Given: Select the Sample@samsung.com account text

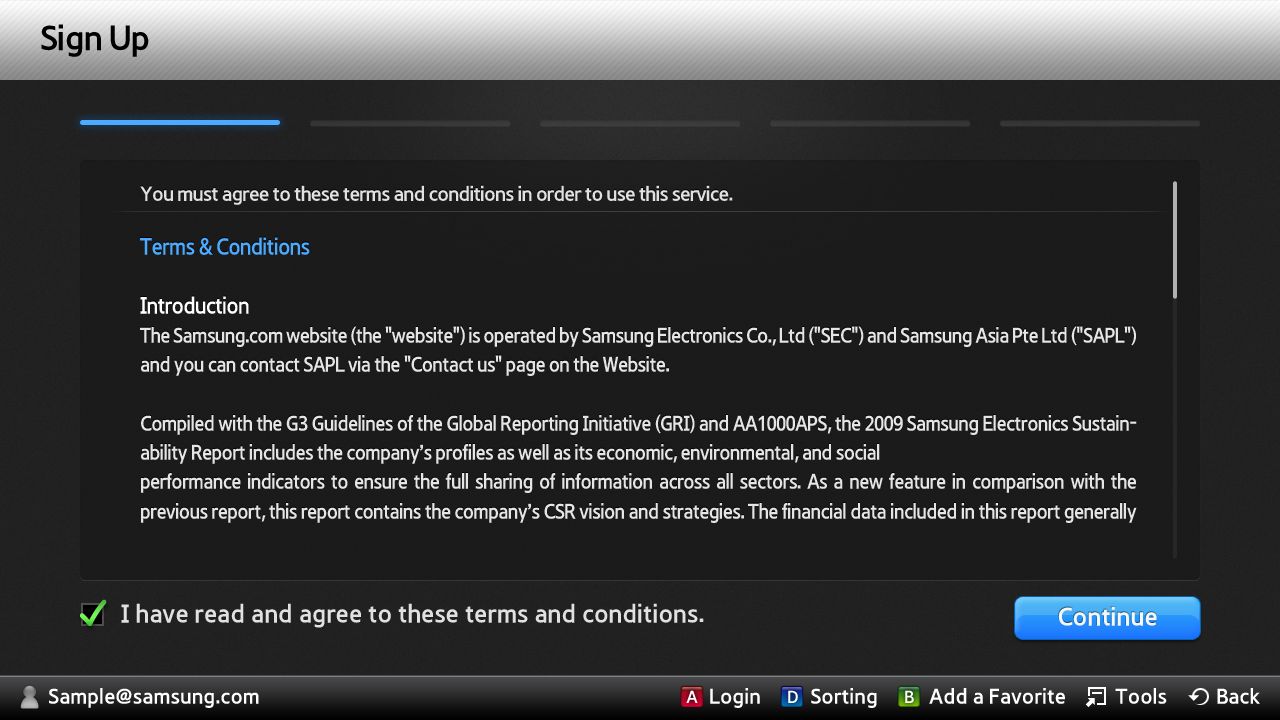Looking at the screenshot, I should (153, 697).
